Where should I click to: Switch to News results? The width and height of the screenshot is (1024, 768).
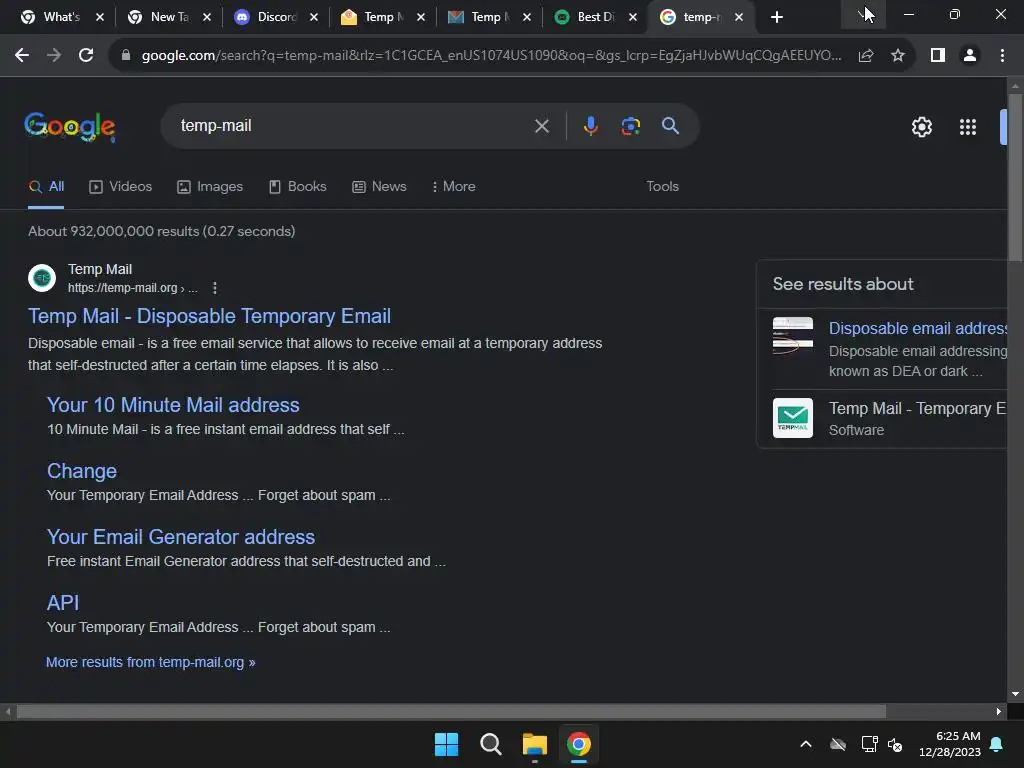point(379,187)
